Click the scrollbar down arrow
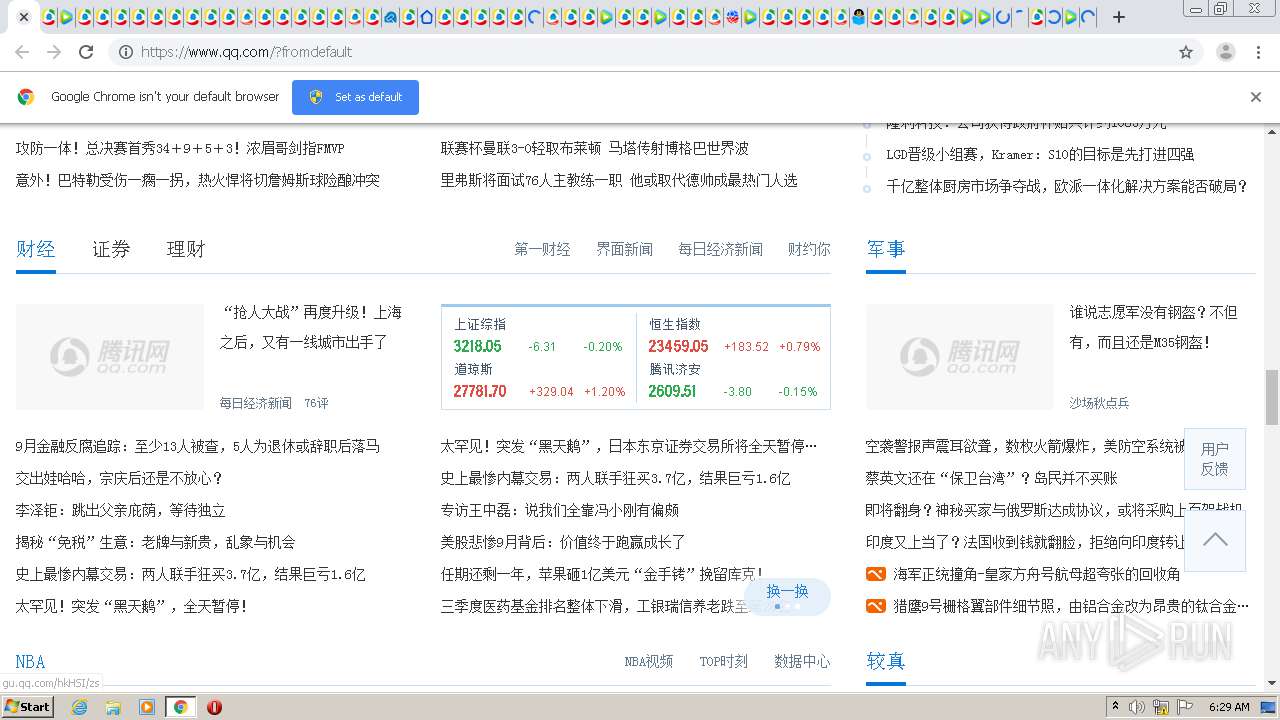The width and height of the screenshot is (1280, 720). pyautogui.click(x=1271, y=684)
